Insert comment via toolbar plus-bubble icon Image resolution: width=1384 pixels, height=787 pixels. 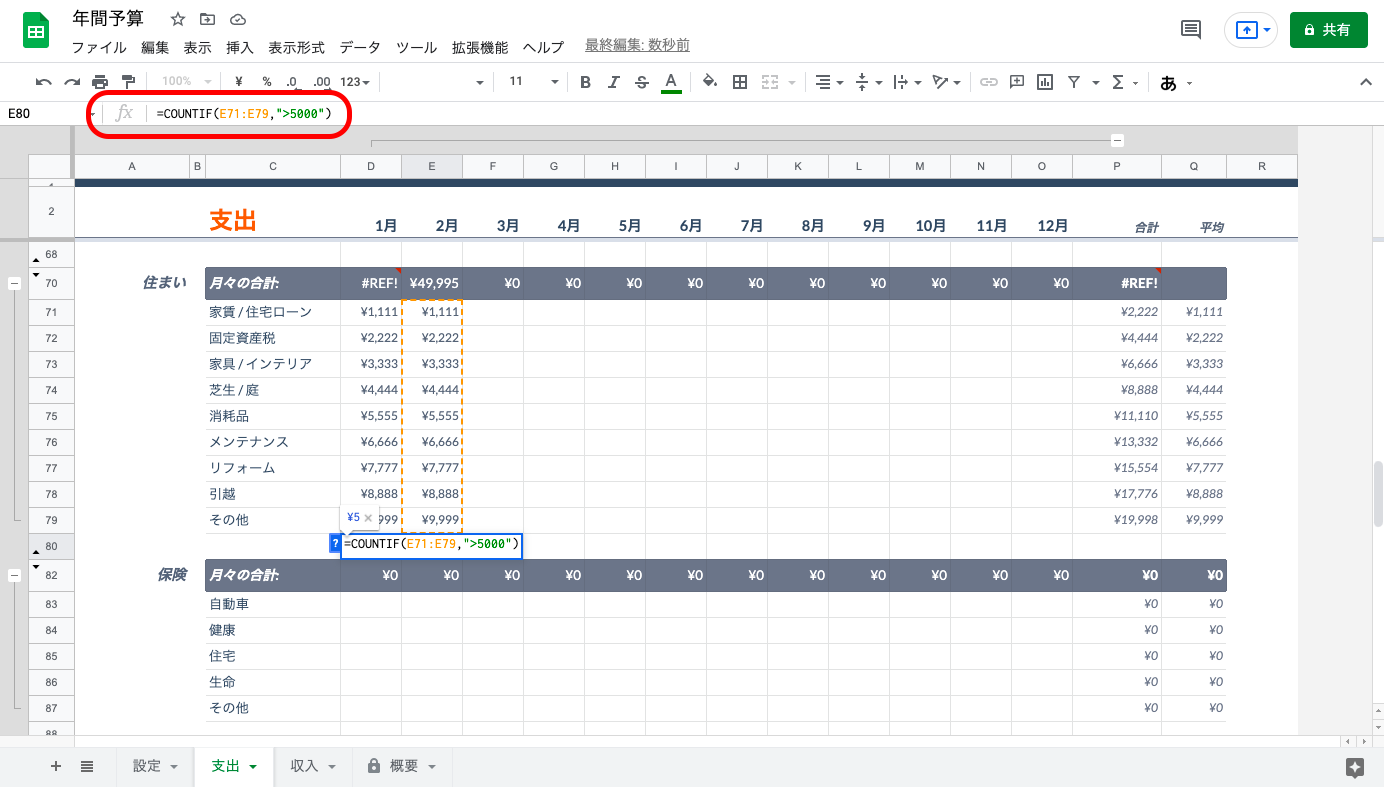tap(1017, 82)
